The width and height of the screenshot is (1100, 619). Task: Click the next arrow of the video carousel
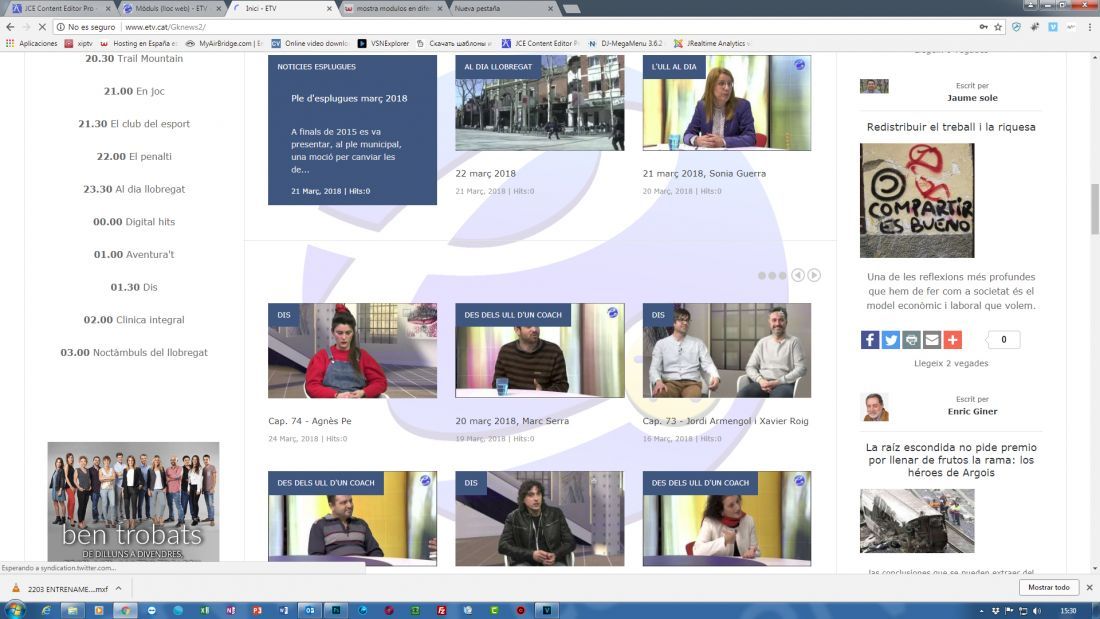coord(814,275)
